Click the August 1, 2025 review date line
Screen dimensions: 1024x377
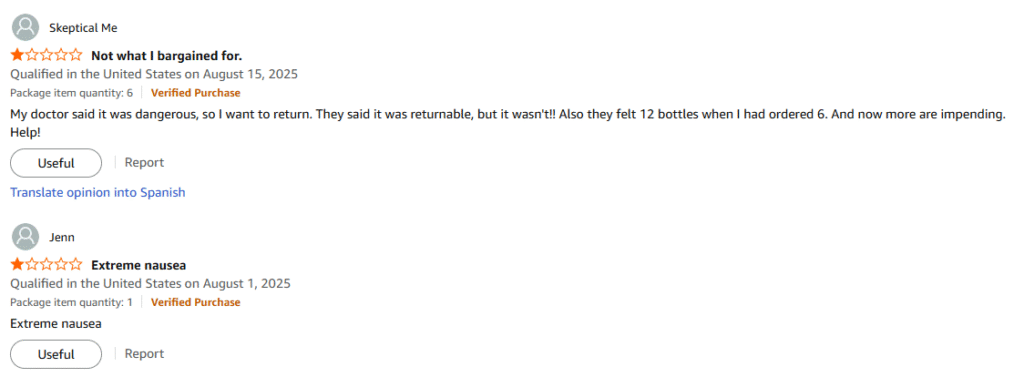[150, 284]
